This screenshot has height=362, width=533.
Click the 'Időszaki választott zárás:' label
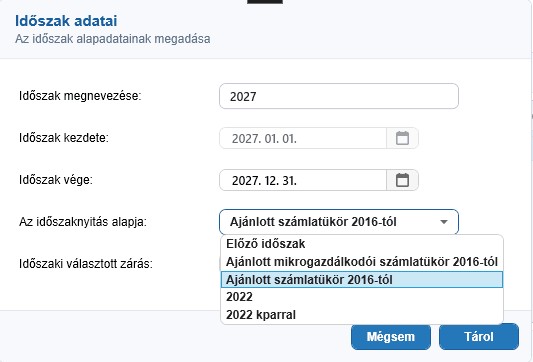tap(86, 264)
